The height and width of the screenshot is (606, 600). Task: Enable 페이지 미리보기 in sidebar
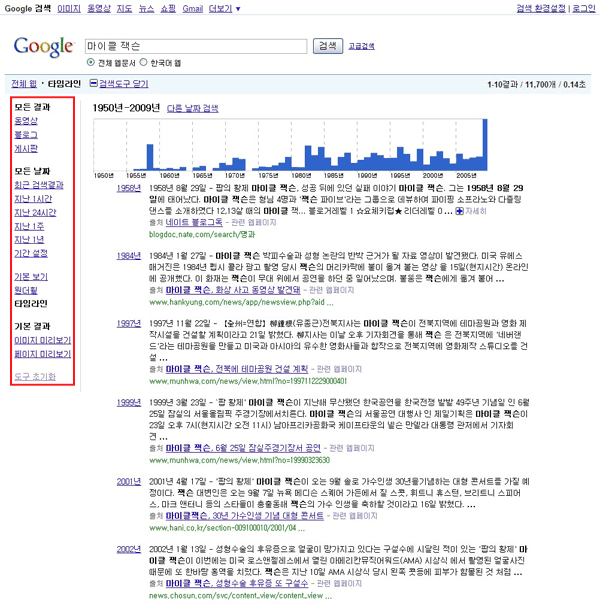tap(43, 354)
